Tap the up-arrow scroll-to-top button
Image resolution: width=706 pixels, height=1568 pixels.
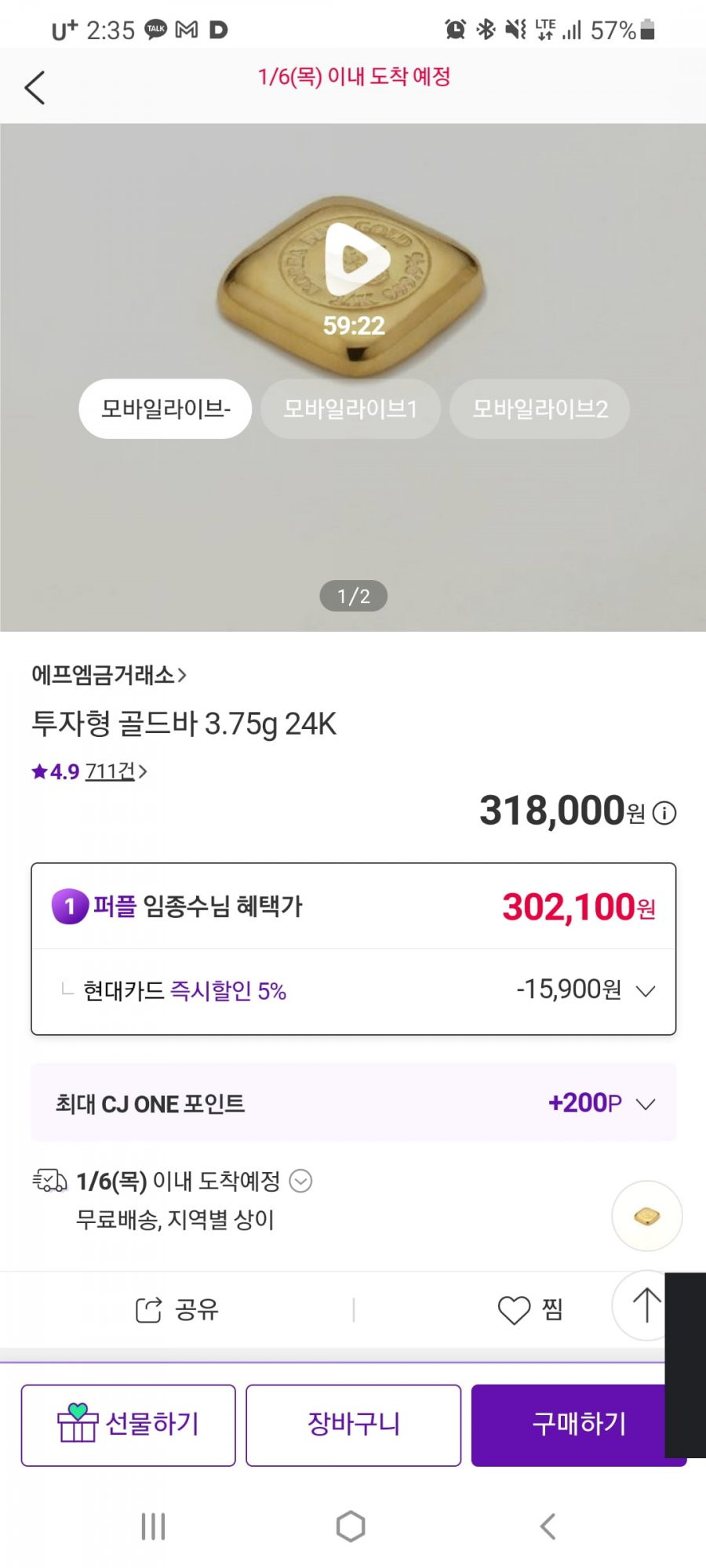646,1305
